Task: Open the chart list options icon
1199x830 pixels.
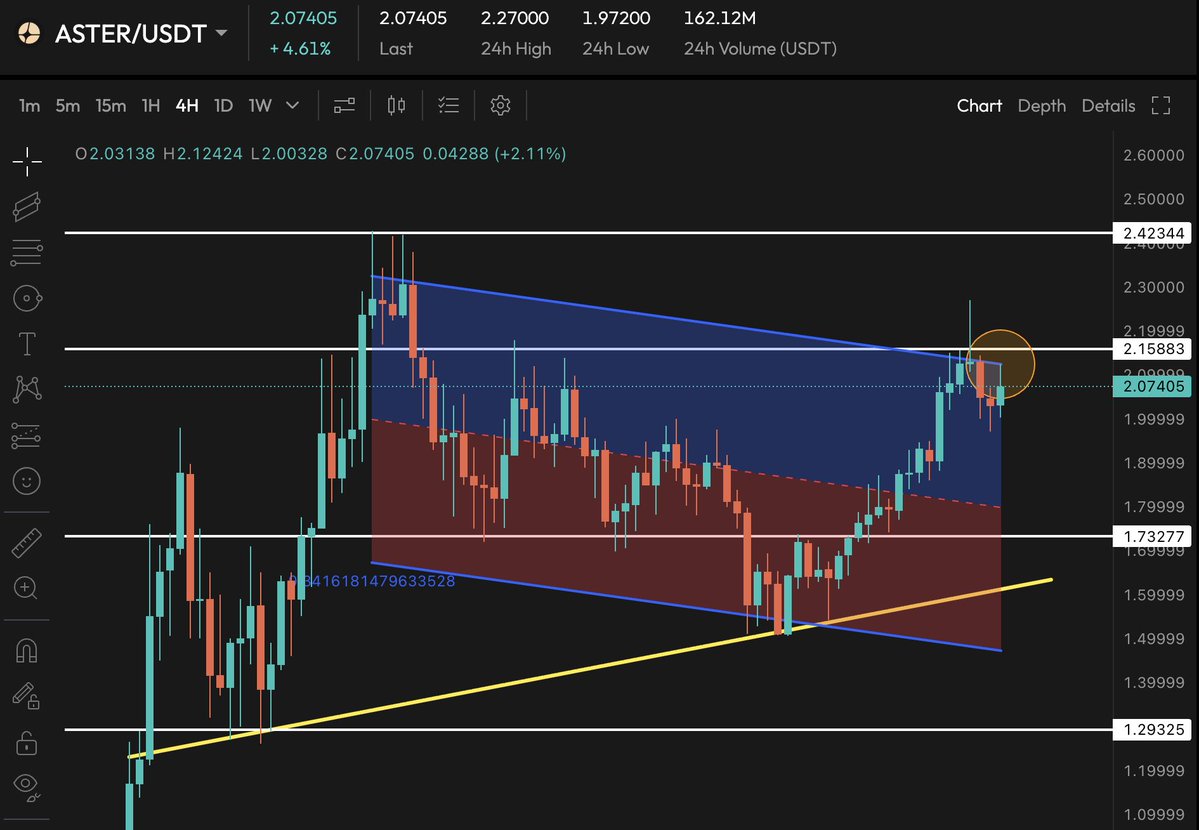Action: pos(448,106)
